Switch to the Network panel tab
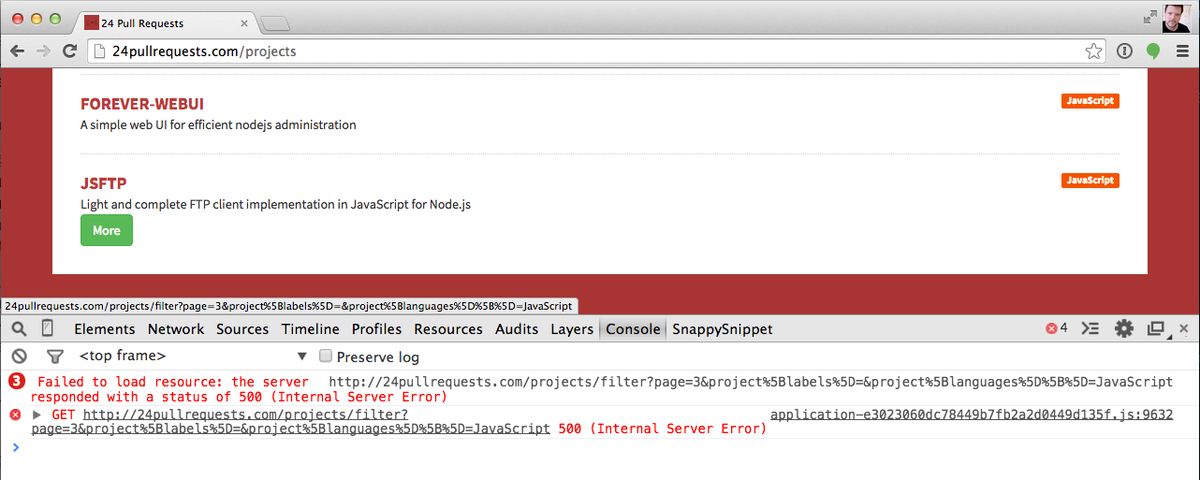1200x480 pixels. [x=176, y=329]
